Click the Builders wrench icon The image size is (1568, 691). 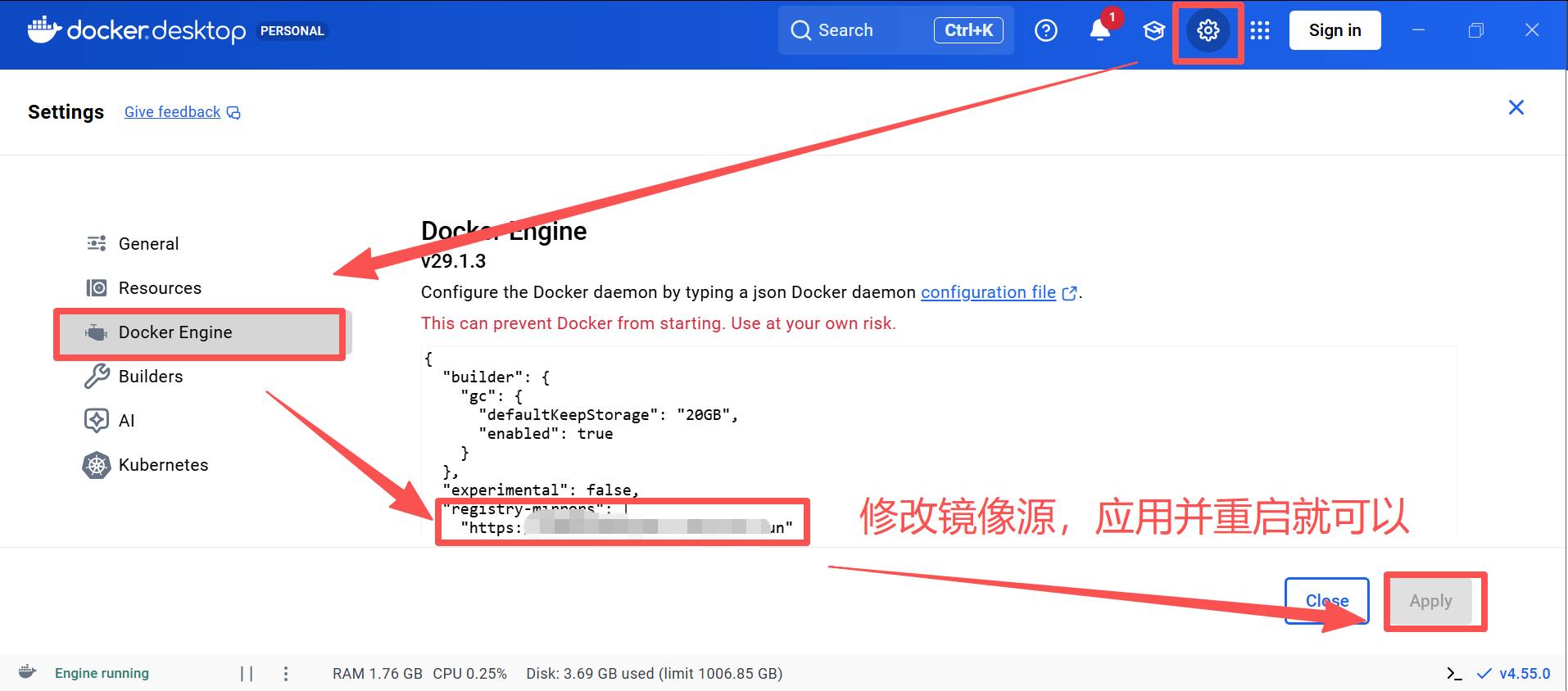[x=97, y=376]
